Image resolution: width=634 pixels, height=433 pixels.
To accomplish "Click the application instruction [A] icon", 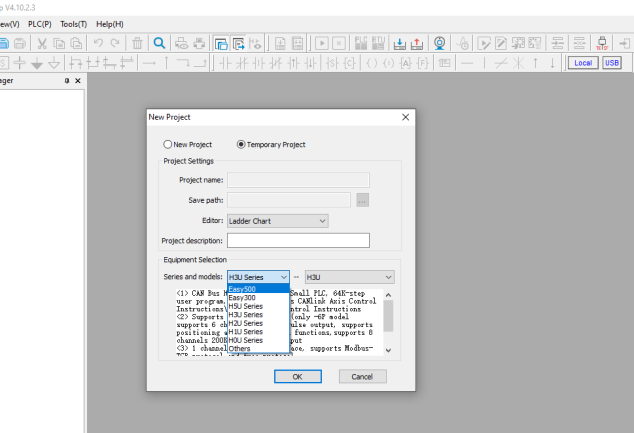I will tap(406, 63).
